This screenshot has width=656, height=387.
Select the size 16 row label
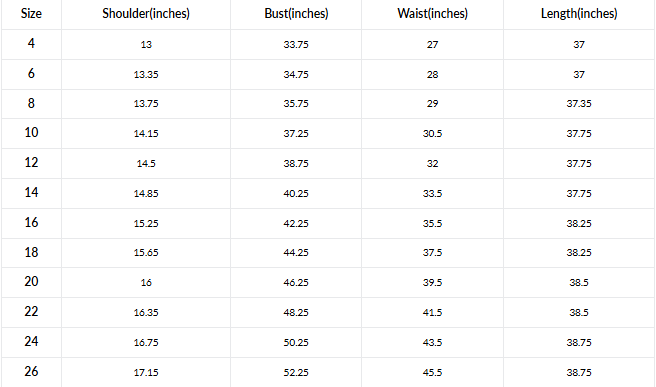31,223
